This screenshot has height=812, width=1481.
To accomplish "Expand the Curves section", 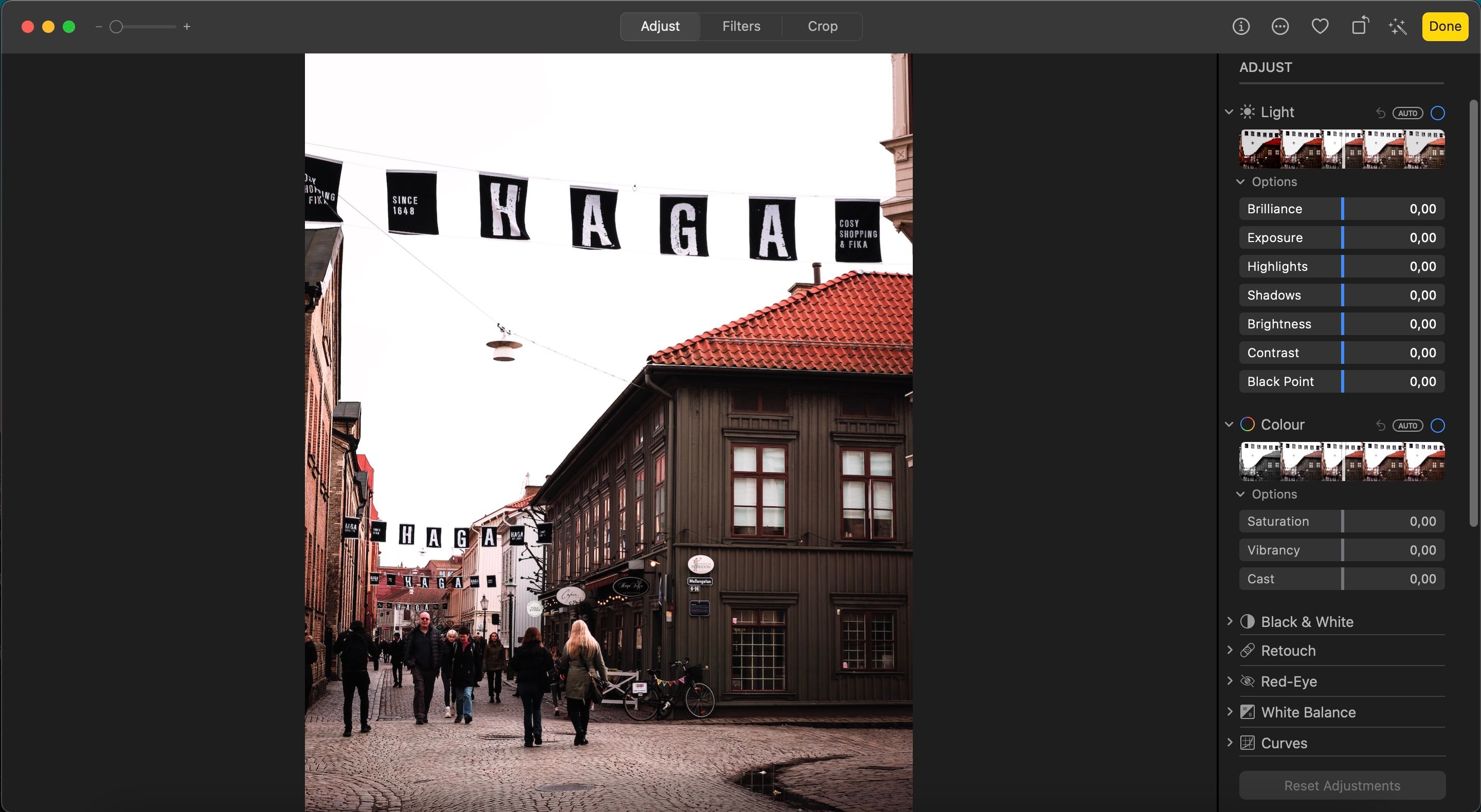I will coord(1230,743).
